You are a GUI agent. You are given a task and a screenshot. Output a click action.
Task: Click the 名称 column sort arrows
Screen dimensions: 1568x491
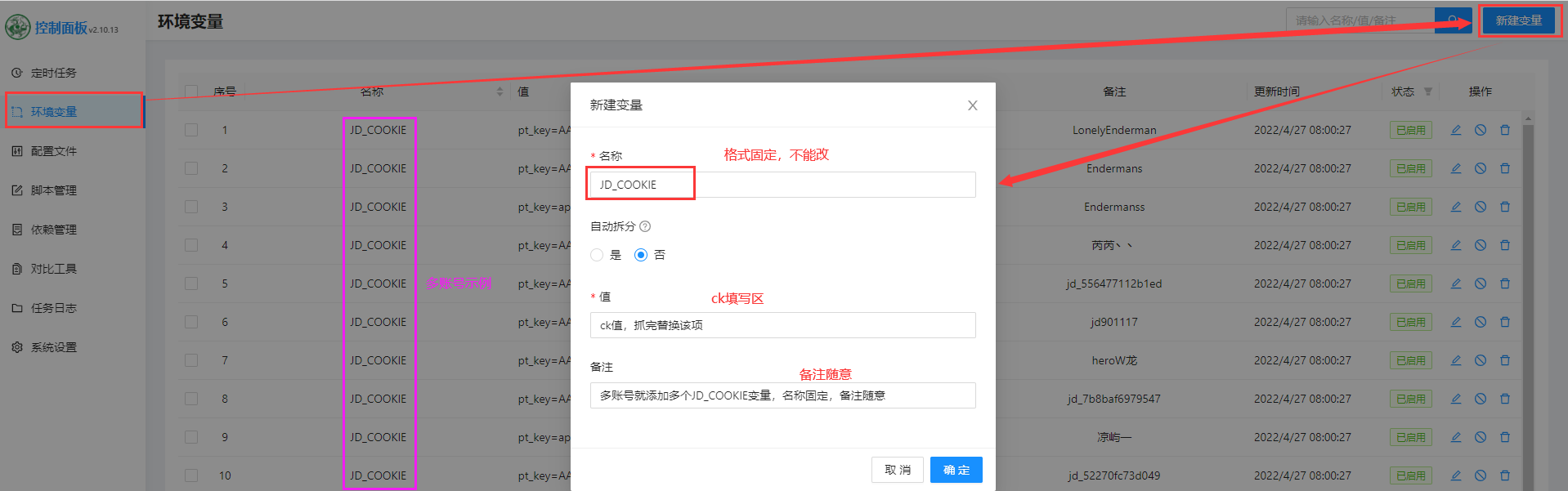pos(500,92)
